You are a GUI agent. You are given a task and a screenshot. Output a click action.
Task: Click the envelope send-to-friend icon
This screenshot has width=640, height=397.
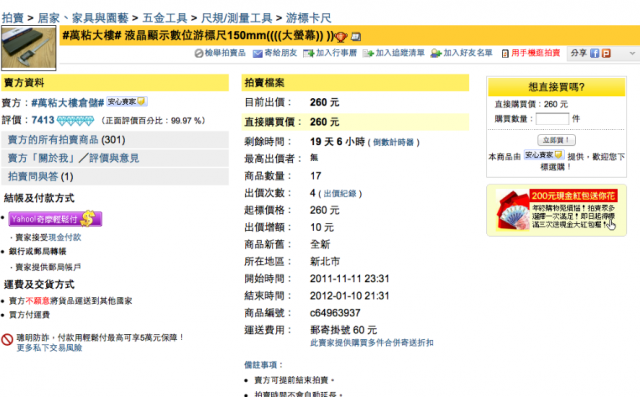tap(258, 53)
